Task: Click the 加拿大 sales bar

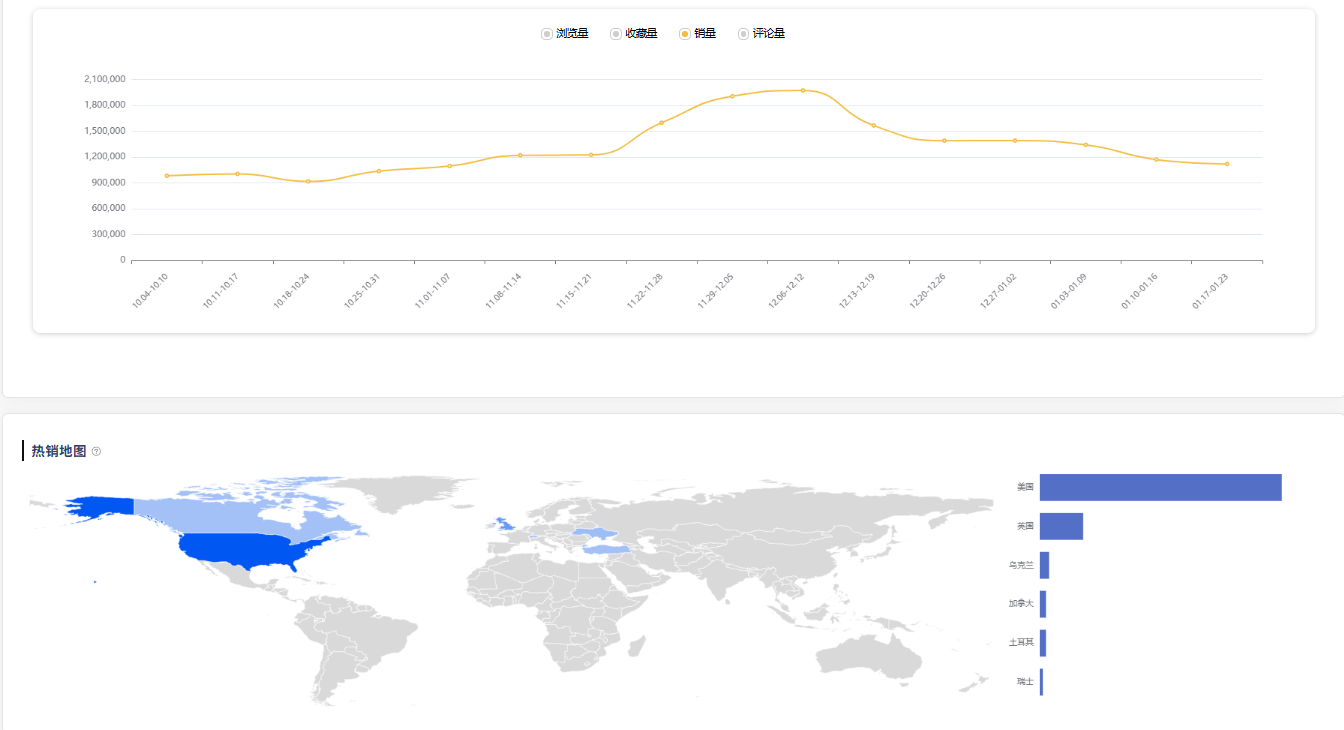Action: coord(1045,604)
